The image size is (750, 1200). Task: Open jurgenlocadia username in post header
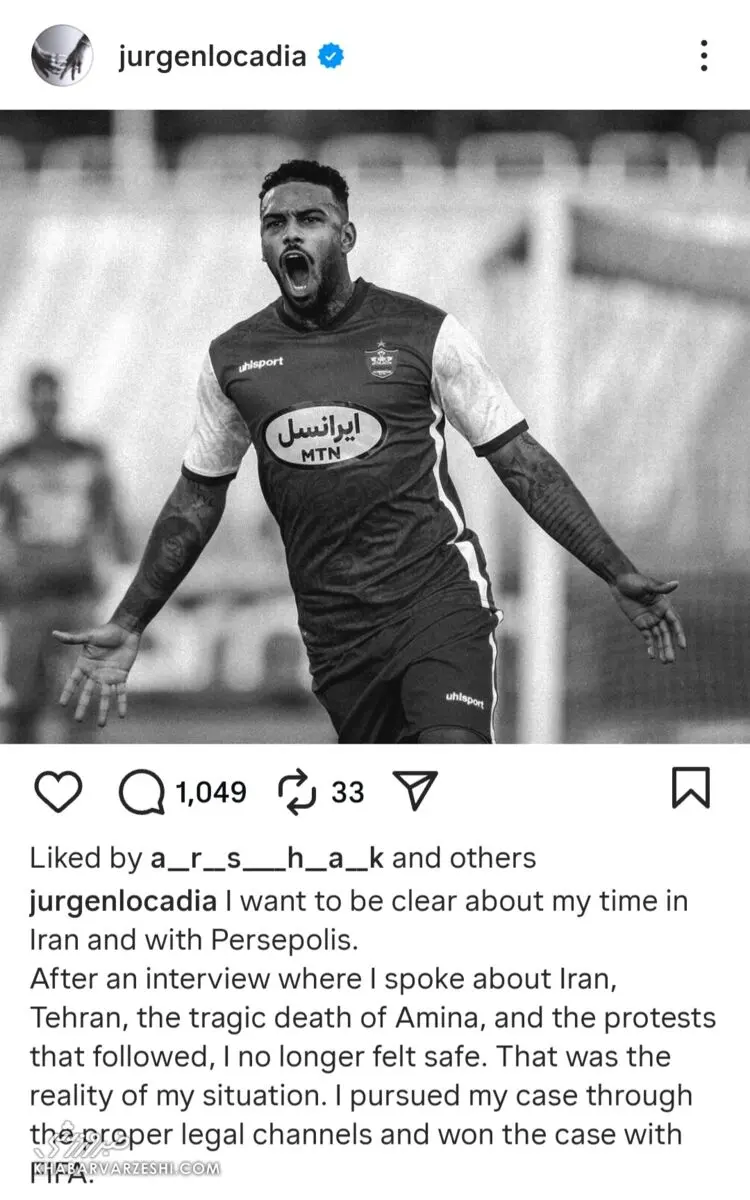(x=212, y=56)
